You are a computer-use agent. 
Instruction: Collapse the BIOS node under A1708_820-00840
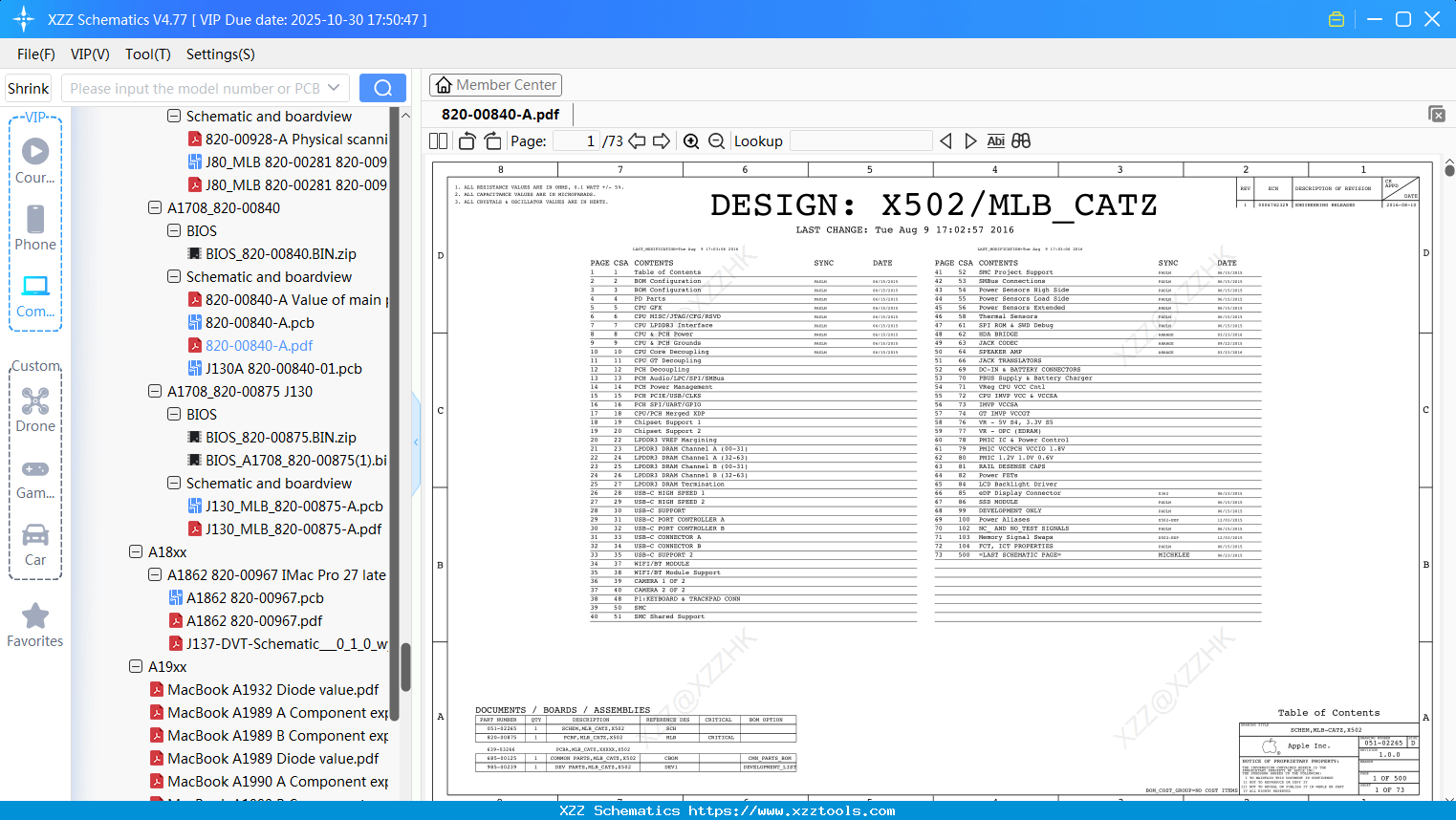point(174,231)
